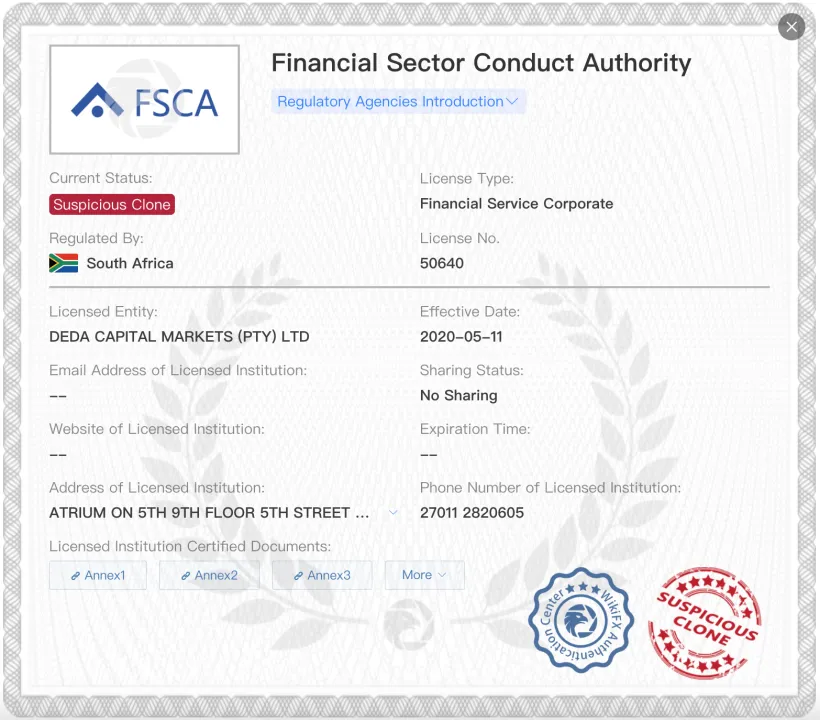820x720 pixels.
Task: Click the red Suspicious Clone stamp
Action: point(705,623)
